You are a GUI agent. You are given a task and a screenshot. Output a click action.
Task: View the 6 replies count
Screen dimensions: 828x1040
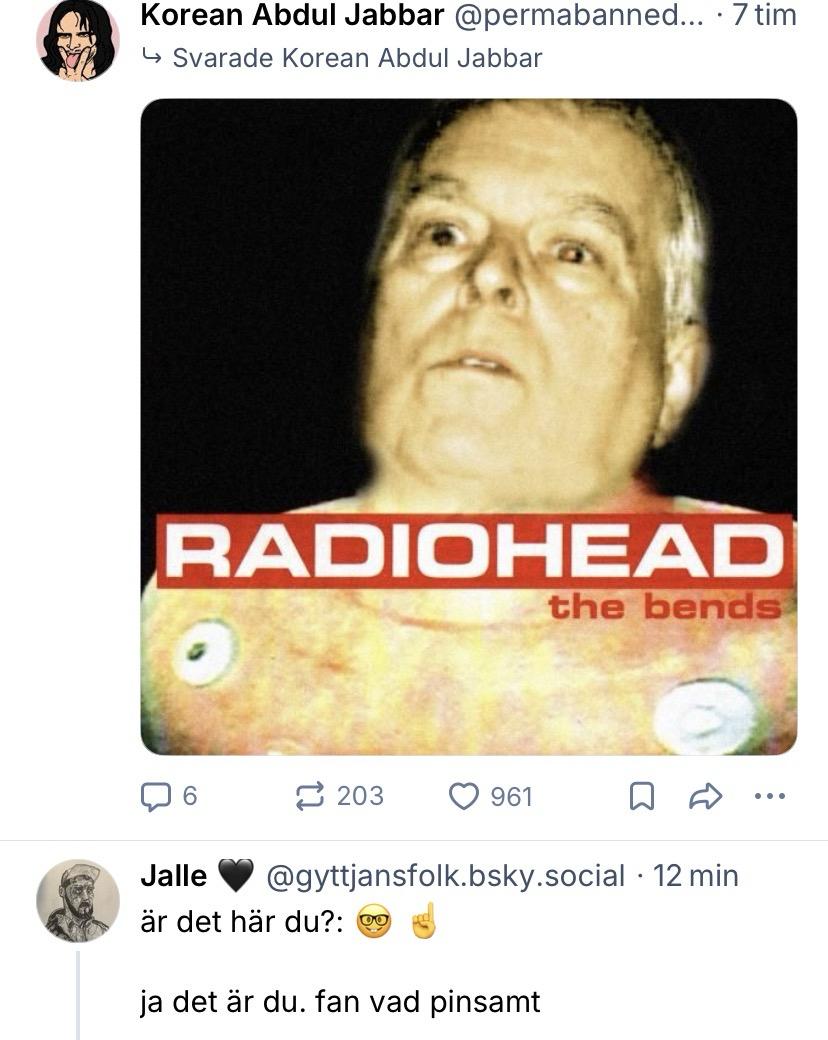[190, 796]
